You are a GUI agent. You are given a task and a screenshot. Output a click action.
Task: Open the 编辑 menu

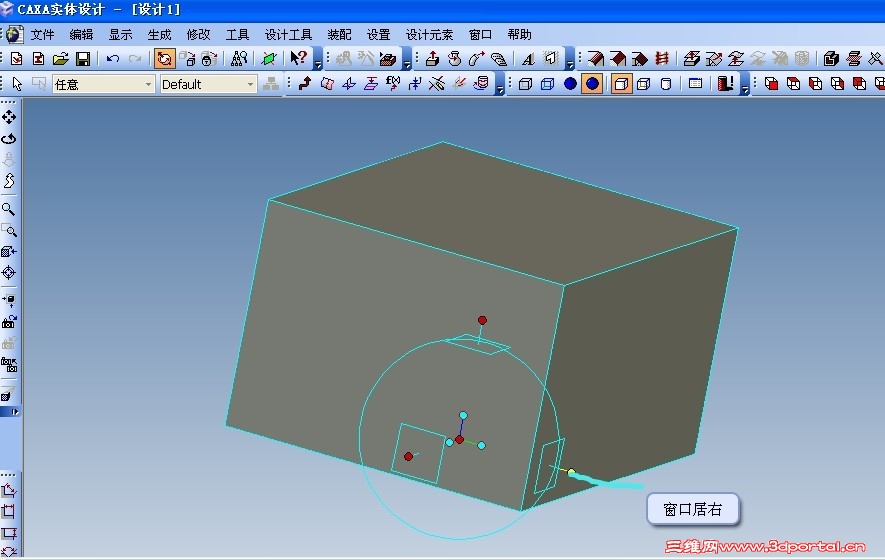coord(81,35)
